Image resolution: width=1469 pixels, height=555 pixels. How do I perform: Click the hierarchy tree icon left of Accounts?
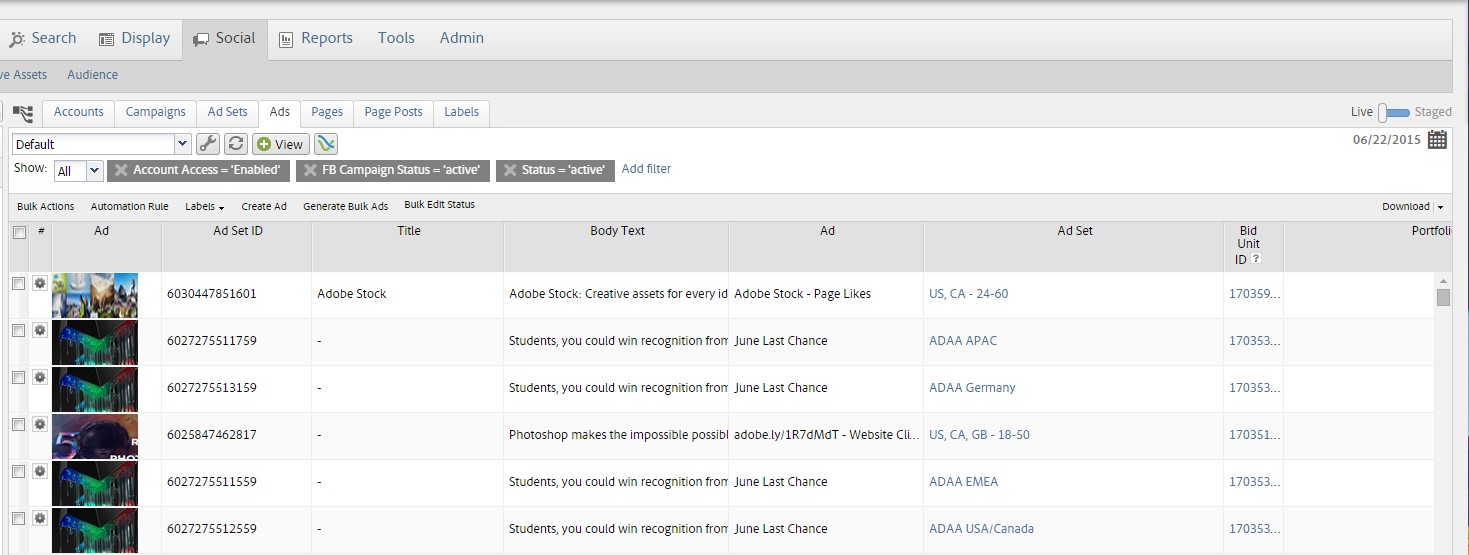click(23, 113)
